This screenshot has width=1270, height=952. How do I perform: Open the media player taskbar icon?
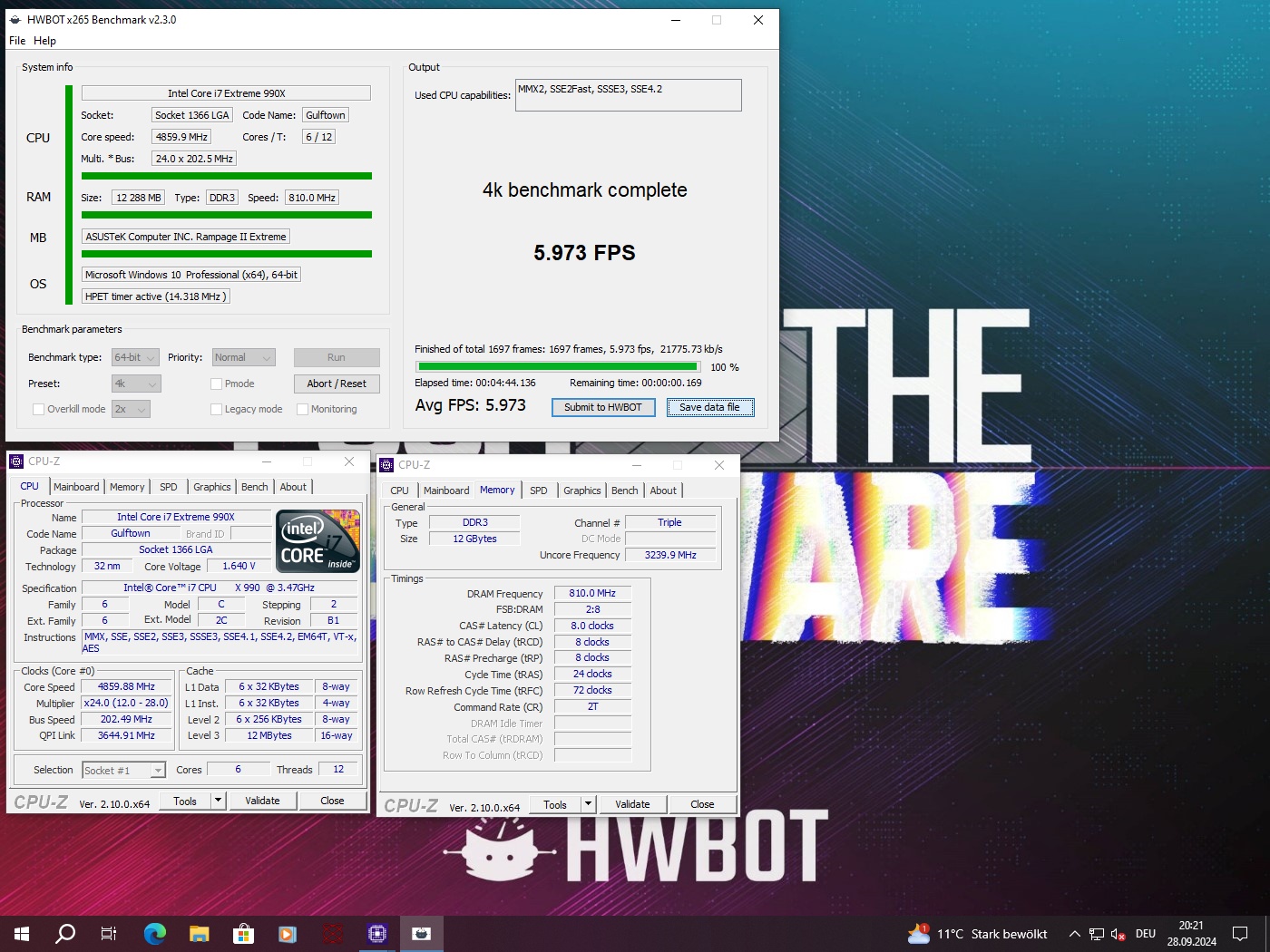(288, 933)
